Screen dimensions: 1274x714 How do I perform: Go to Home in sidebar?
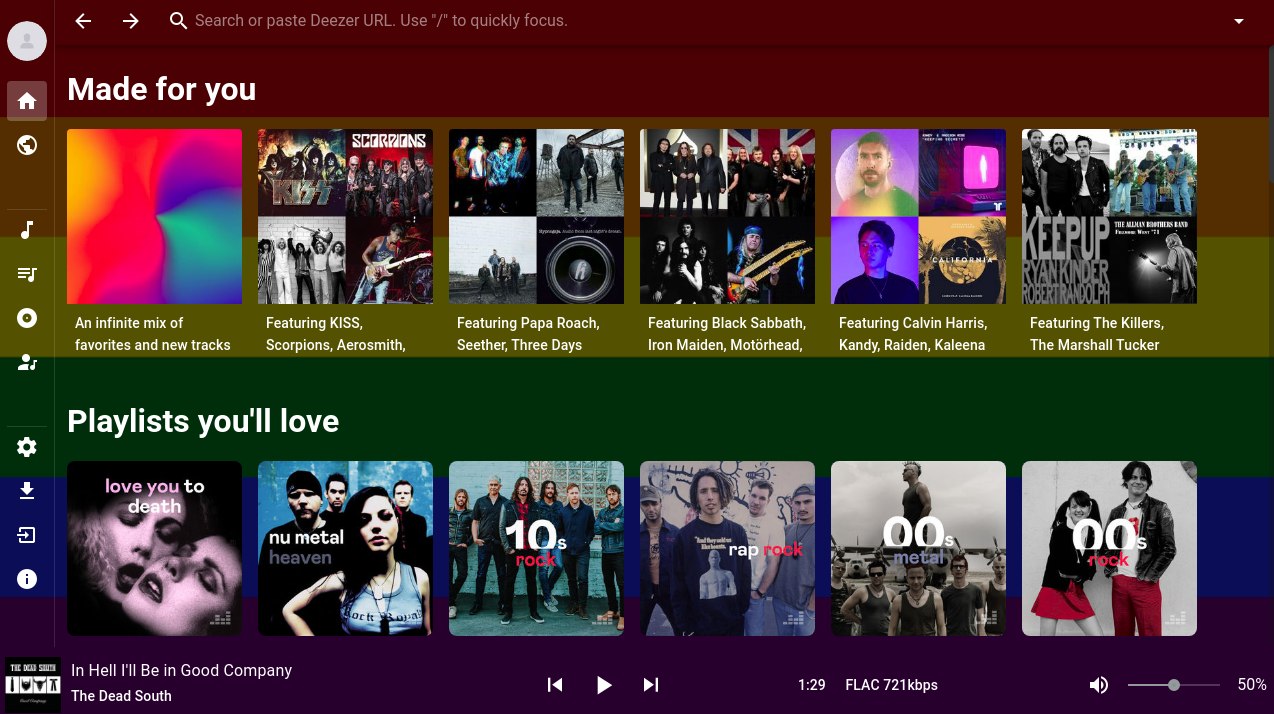coord(27,101)
